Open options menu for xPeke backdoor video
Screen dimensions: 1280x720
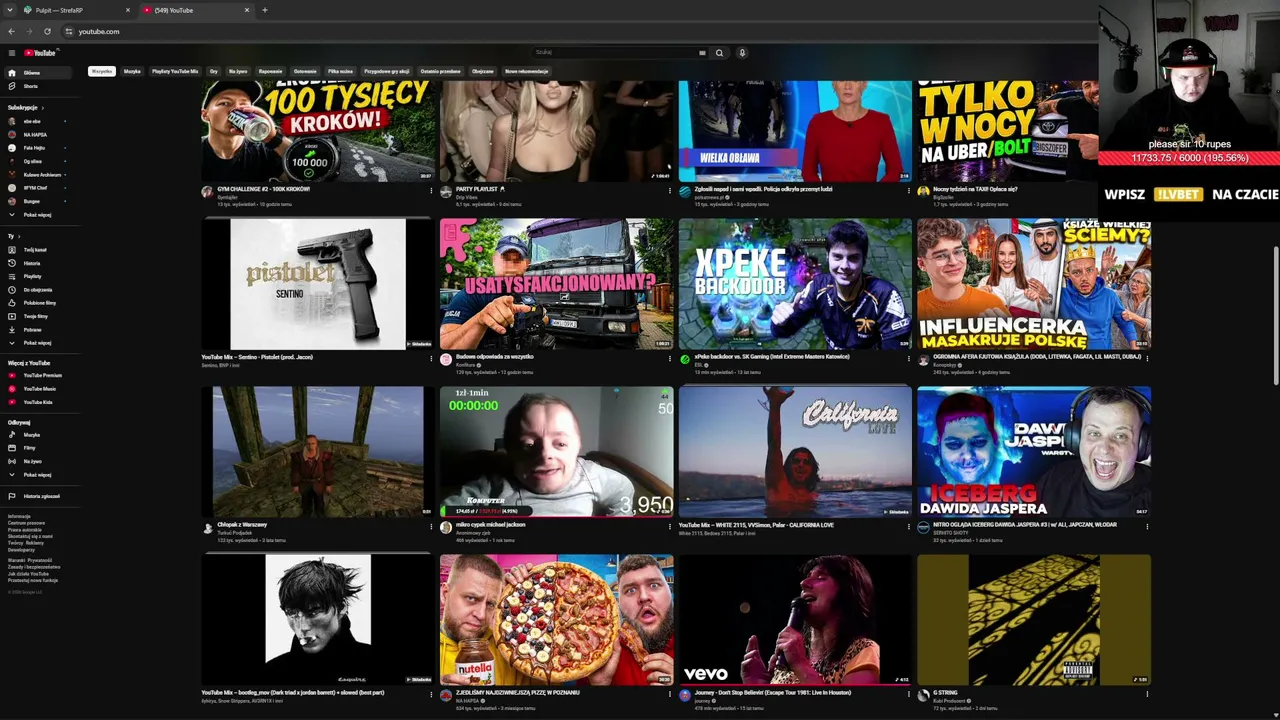[909, 358]
